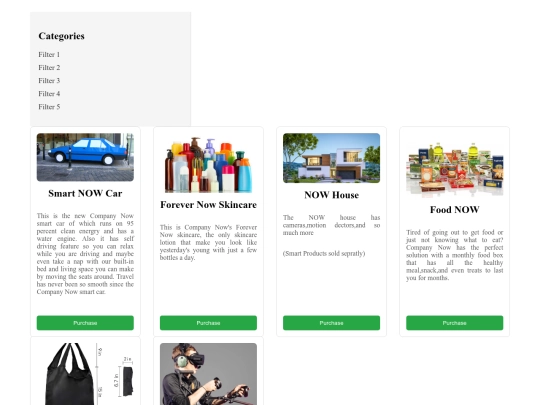Screen dimensions: 540x405
Task: Buy Food NOW with Purchase button
Action: (x=454, y=323)
